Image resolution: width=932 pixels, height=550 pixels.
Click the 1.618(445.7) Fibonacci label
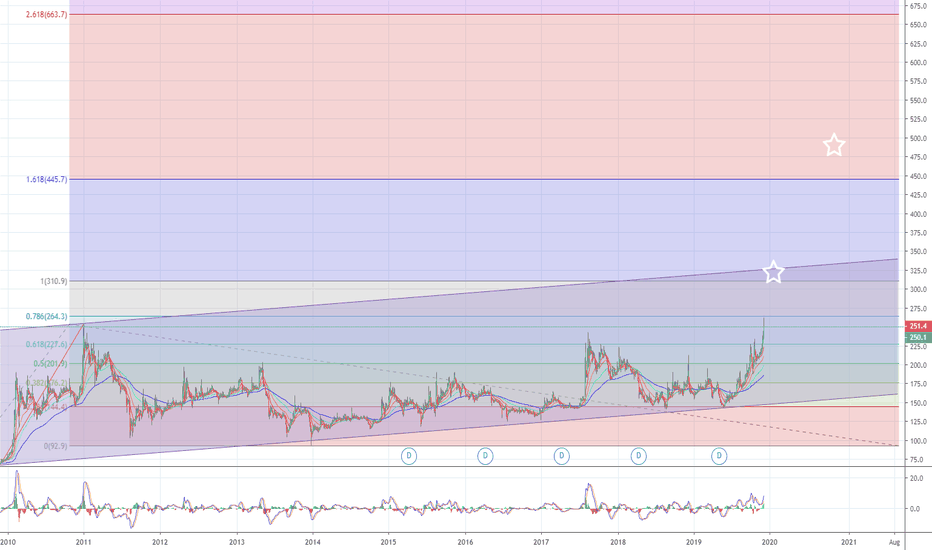(46, 179)
